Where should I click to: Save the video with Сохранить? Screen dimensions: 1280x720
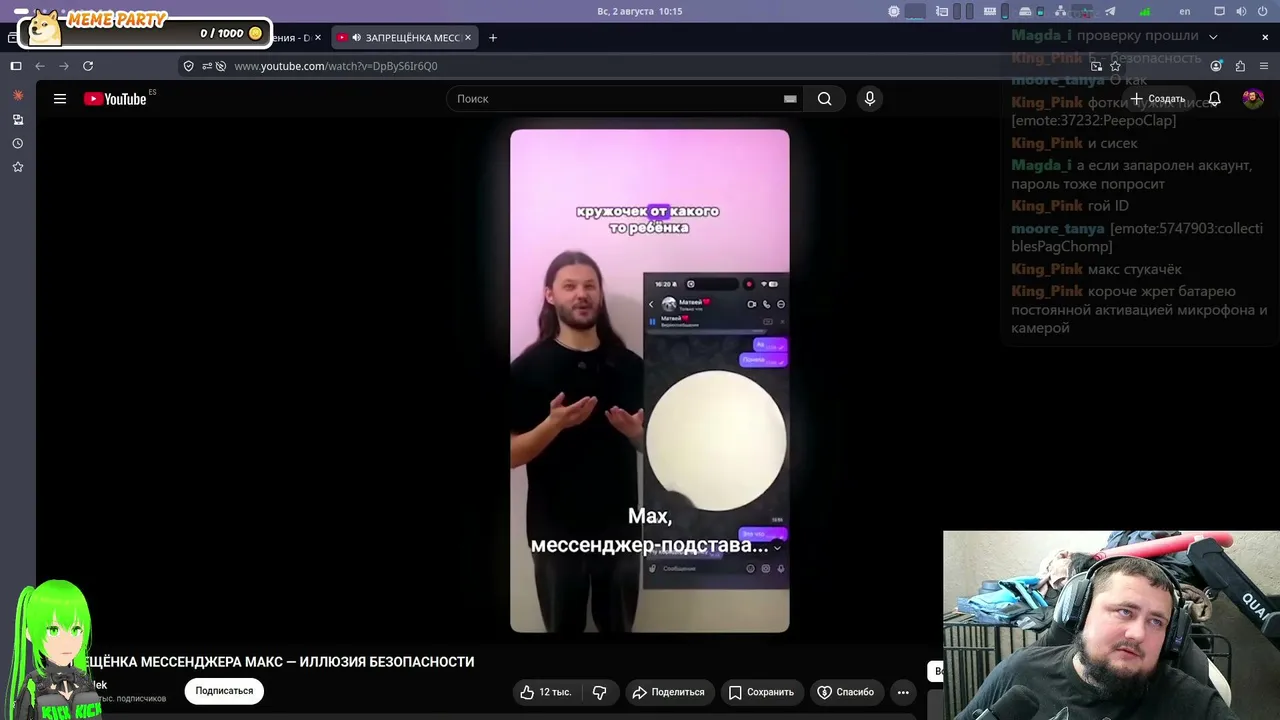click(761, 692)
